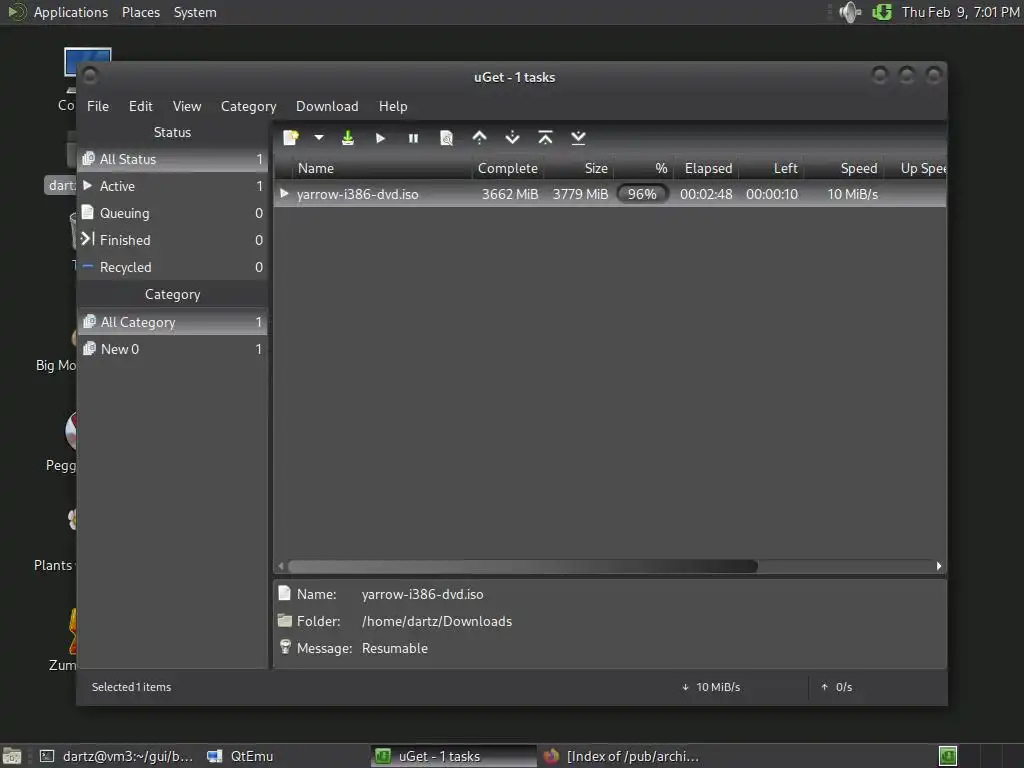This screenshot has height=768, width=1024.
Task: Switch to Firefox Index of /pub taskbar window
Action: tap(620, 756)
